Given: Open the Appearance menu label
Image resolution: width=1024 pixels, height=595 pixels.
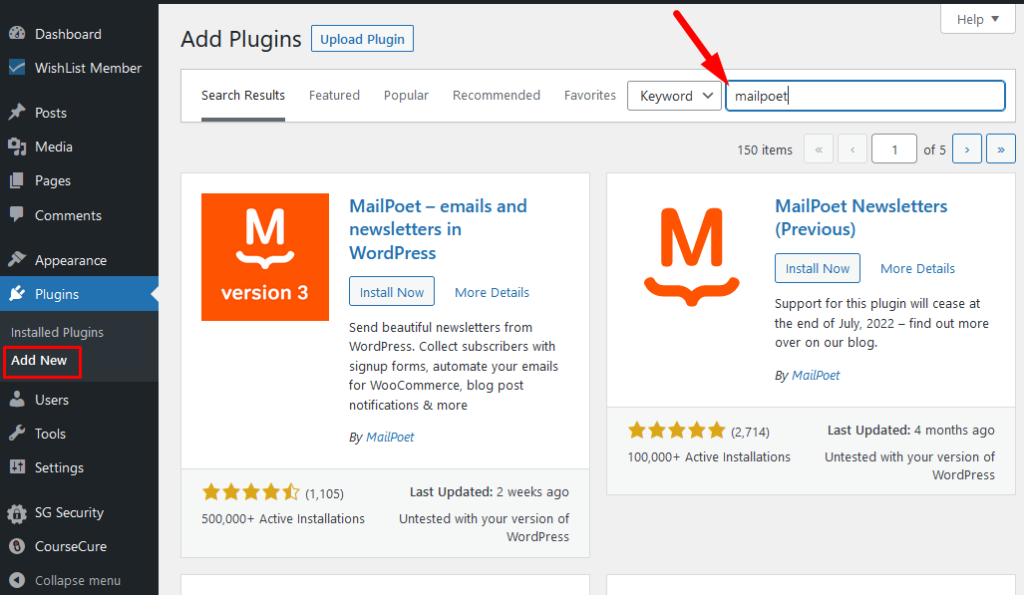Looking at the screenshot, I should 71,260.
